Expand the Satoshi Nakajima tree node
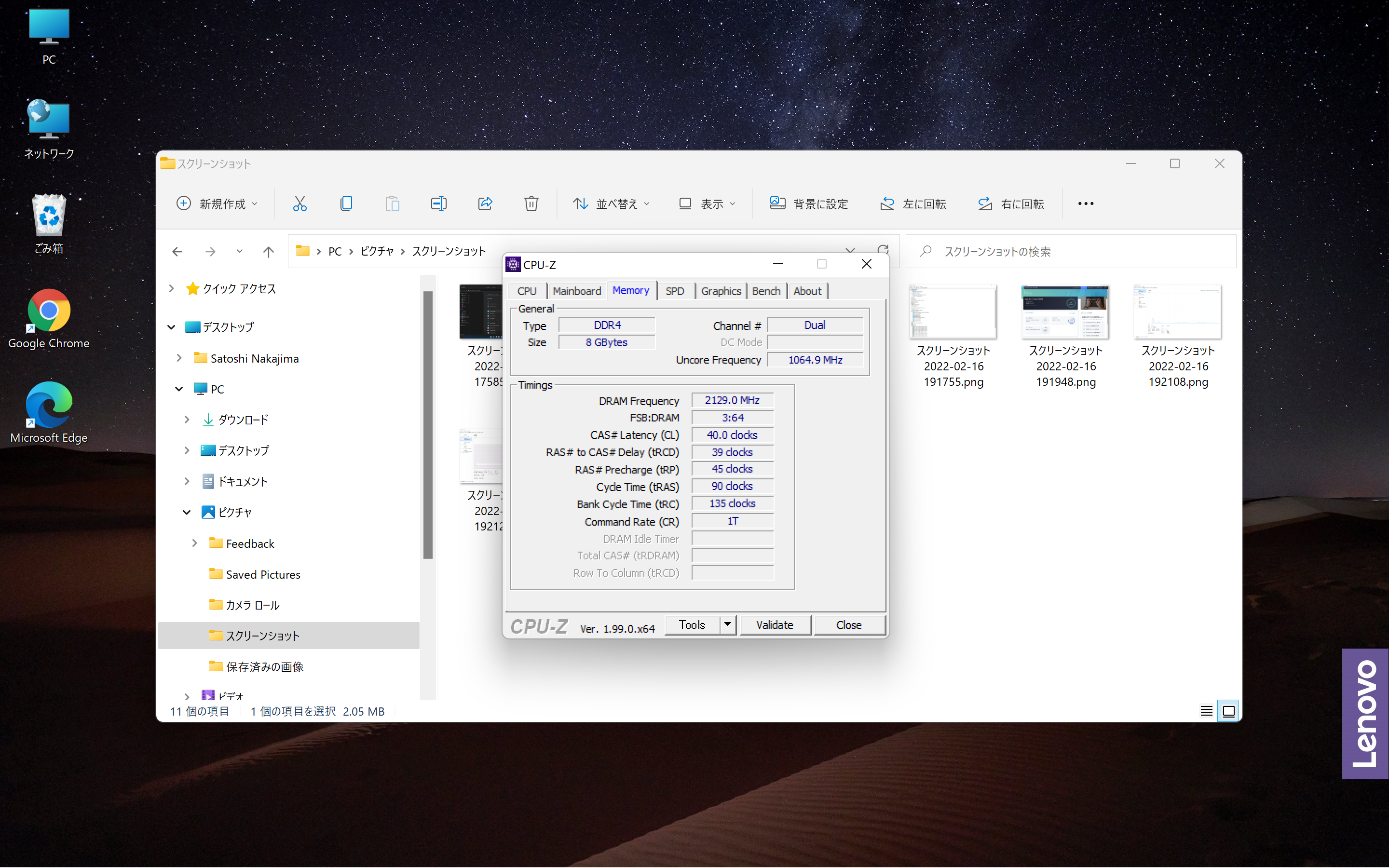Screen dimensions: 1389x868 point(179,358)
